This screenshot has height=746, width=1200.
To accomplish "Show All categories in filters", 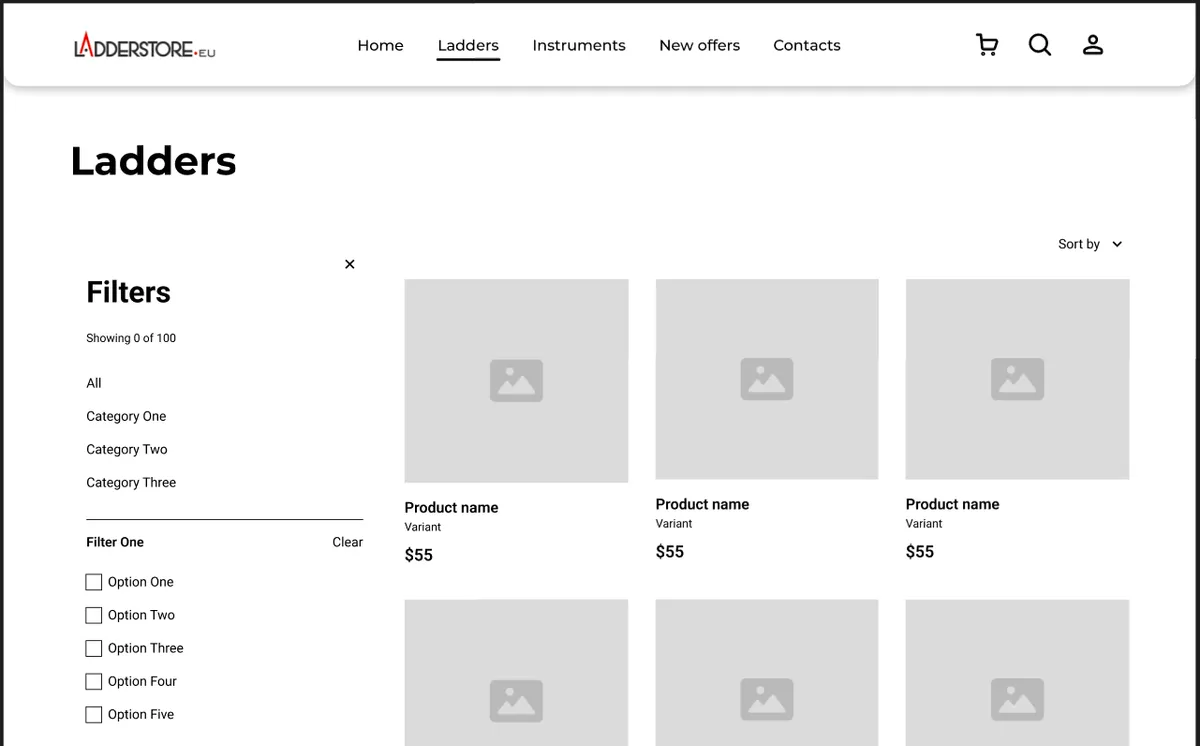I will [94, 383].
